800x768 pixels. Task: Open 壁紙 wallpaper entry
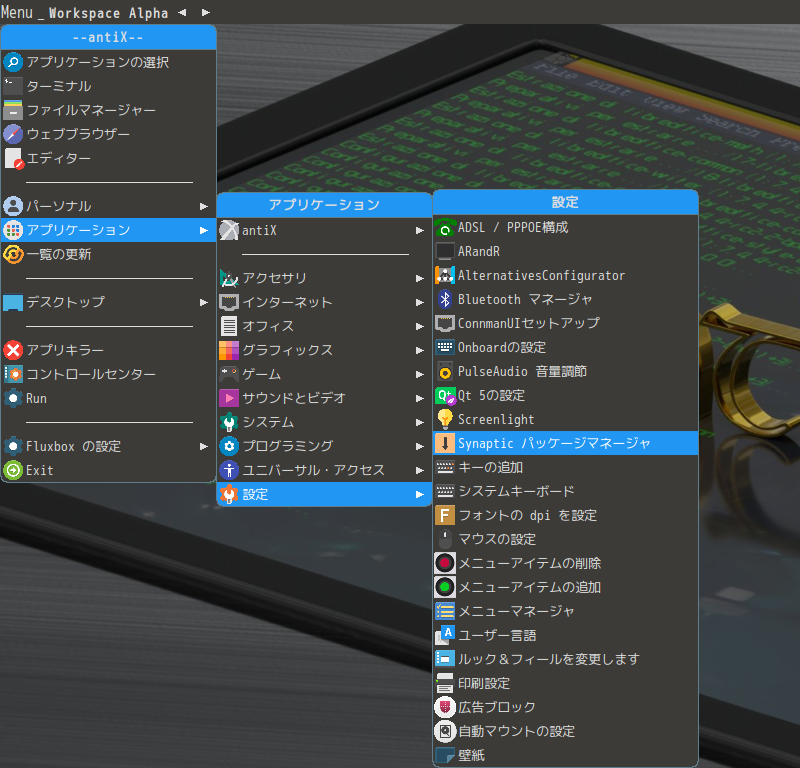point(565,755)
